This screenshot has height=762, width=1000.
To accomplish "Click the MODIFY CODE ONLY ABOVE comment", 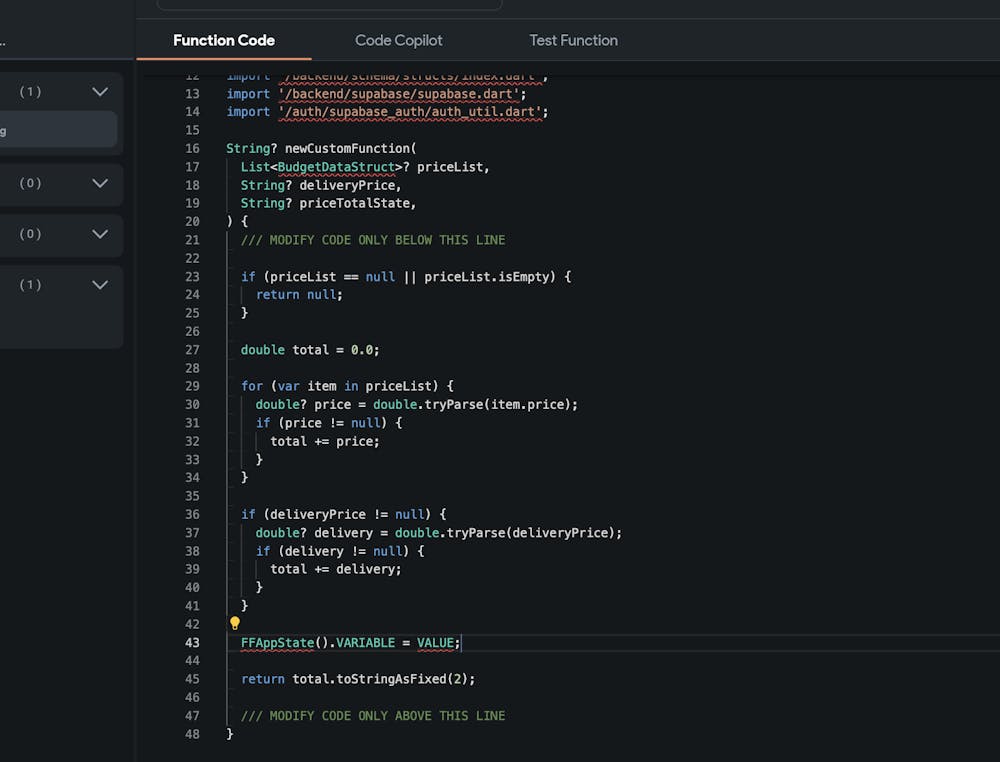I will (x=373, y=716).
